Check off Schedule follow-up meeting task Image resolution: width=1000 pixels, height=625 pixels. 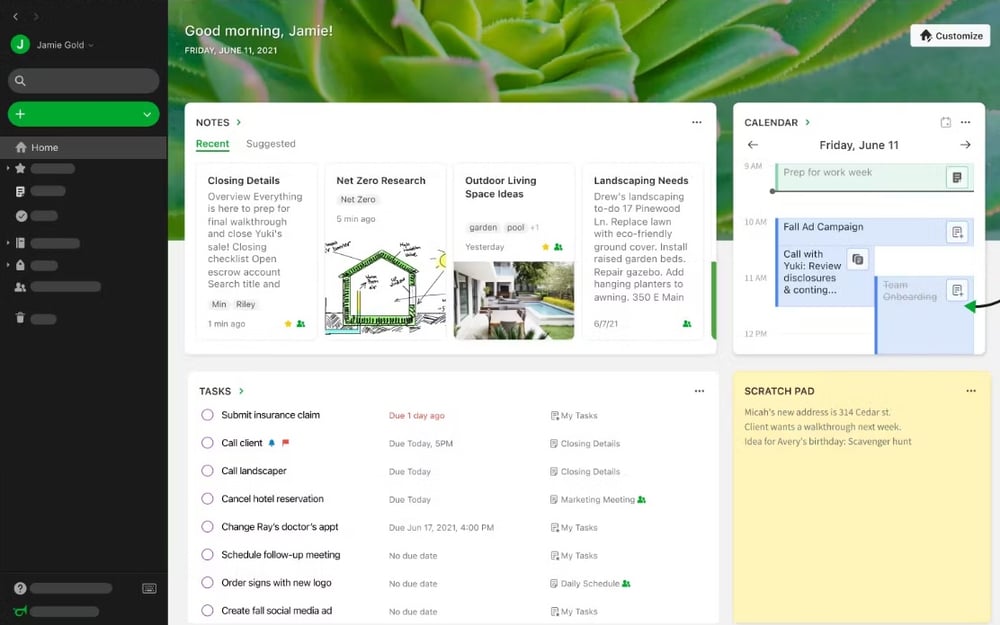207,555
